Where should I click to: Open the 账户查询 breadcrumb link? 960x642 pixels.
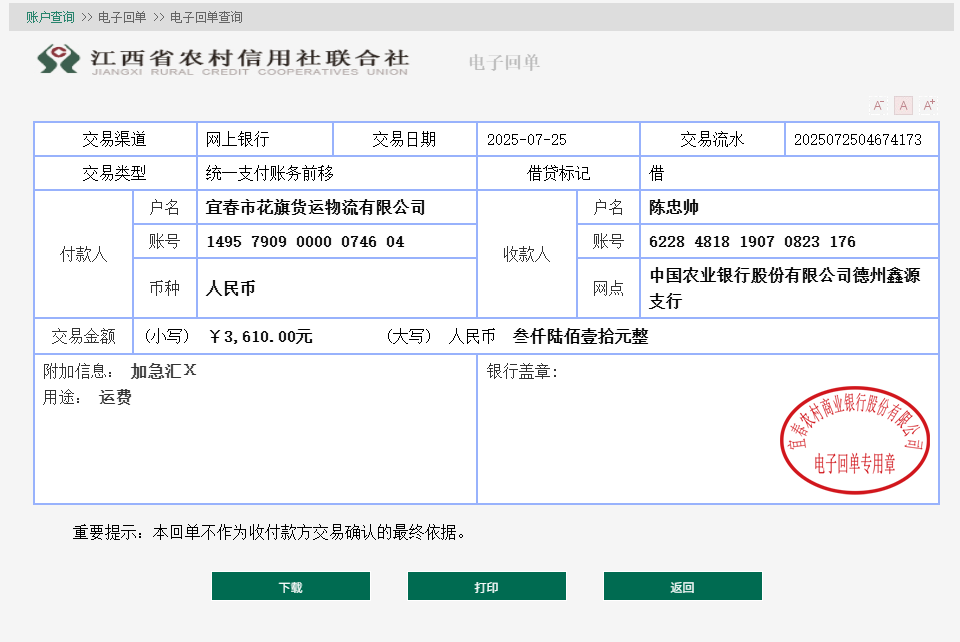click(x=50, y=17)
